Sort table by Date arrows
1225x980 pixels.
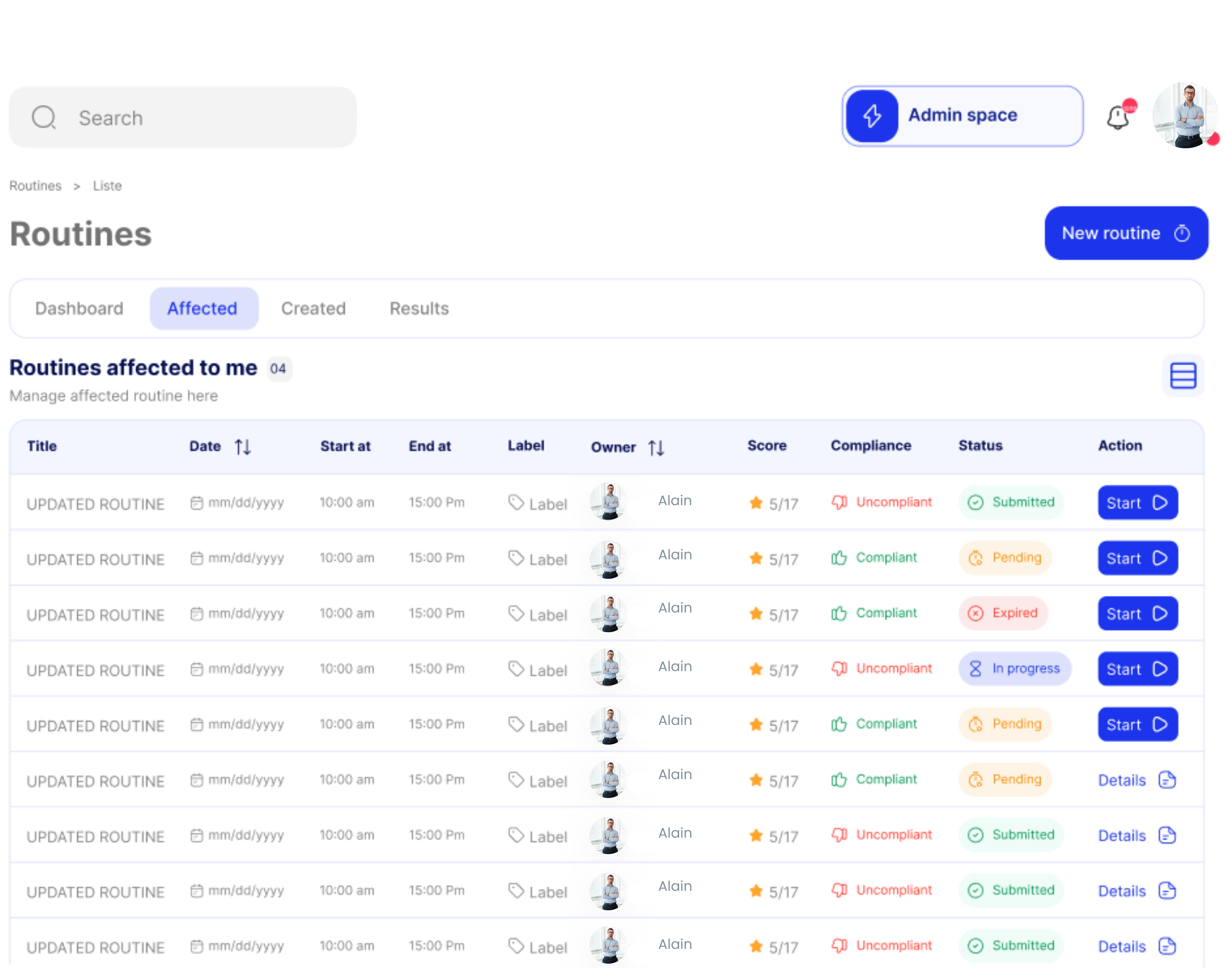[x=243, y=447]
